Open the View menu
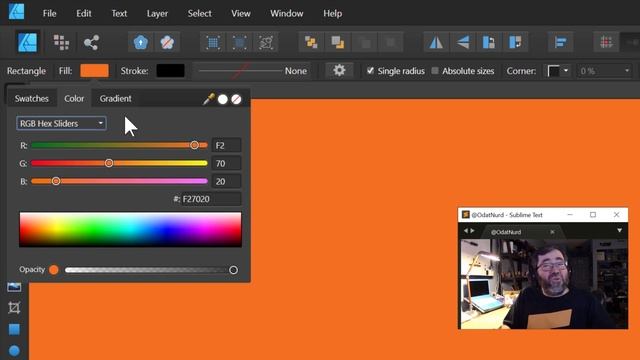 point(241,13)
